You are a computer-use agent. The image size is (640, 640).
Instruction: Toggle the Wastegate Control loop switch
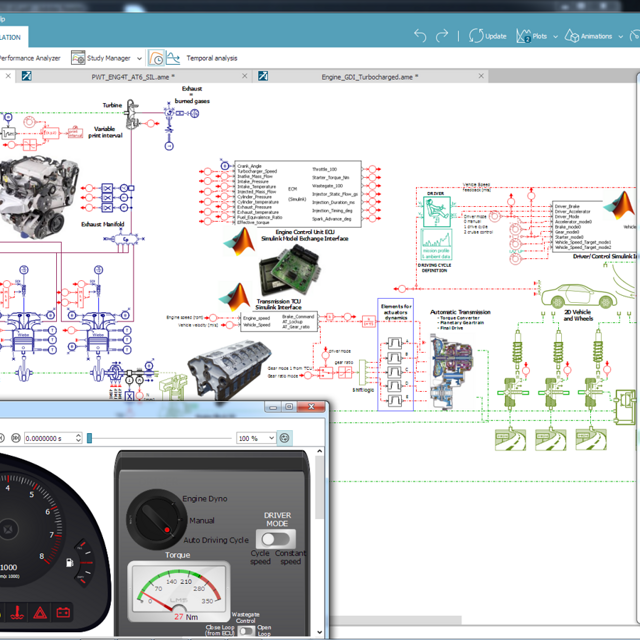tap(245, 631)
